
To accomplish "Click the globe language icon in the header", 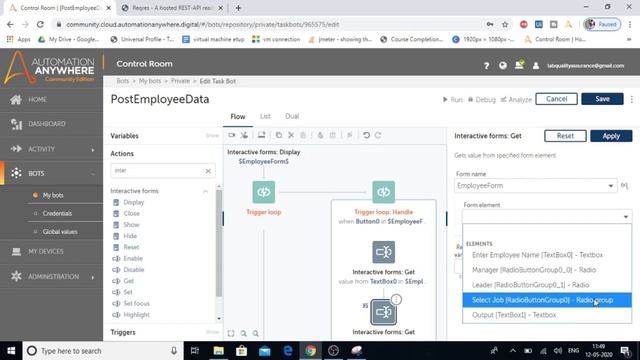I will pos(502,65).
